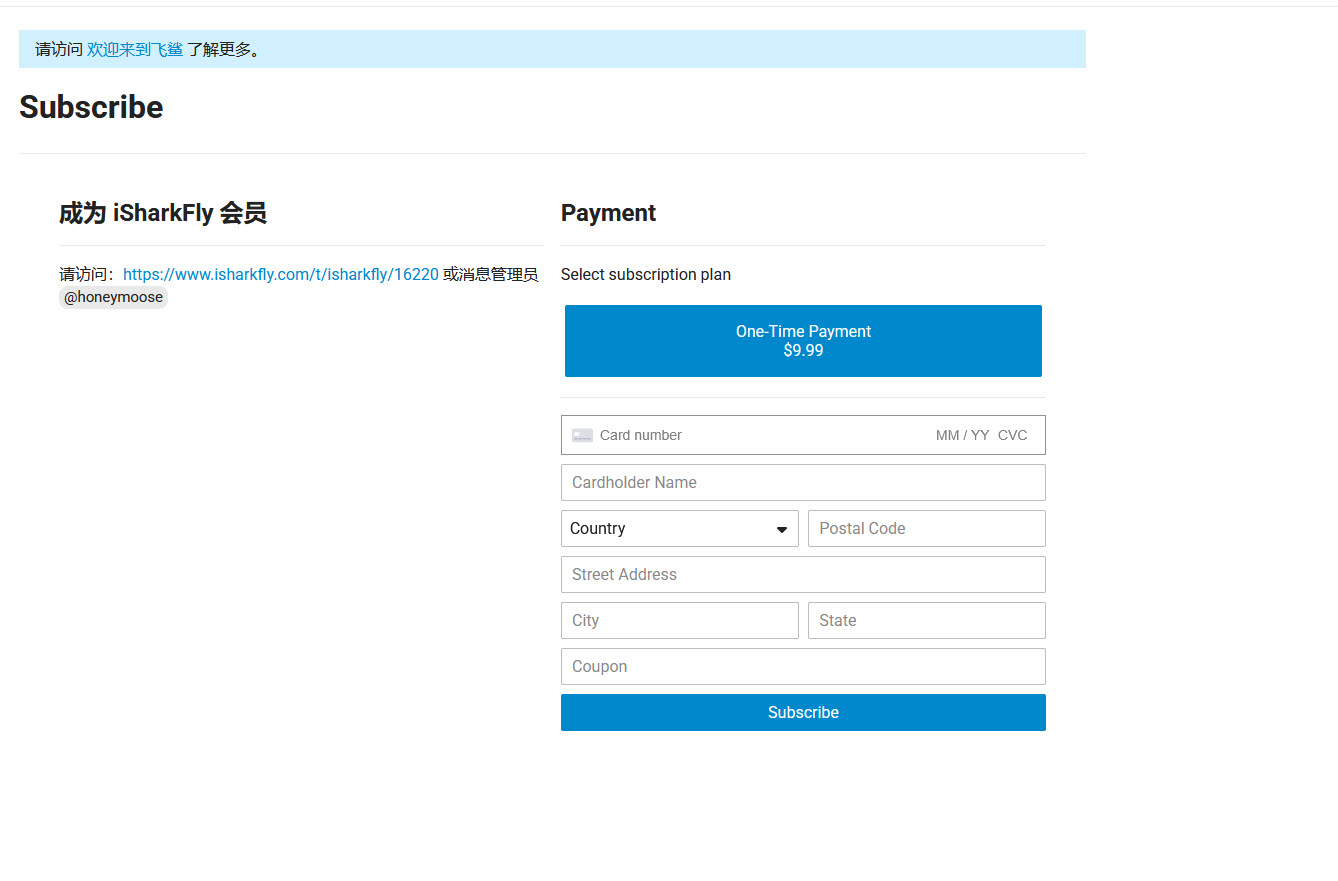Open the 欢迎来到飞鲨 link

coord(135,49)
